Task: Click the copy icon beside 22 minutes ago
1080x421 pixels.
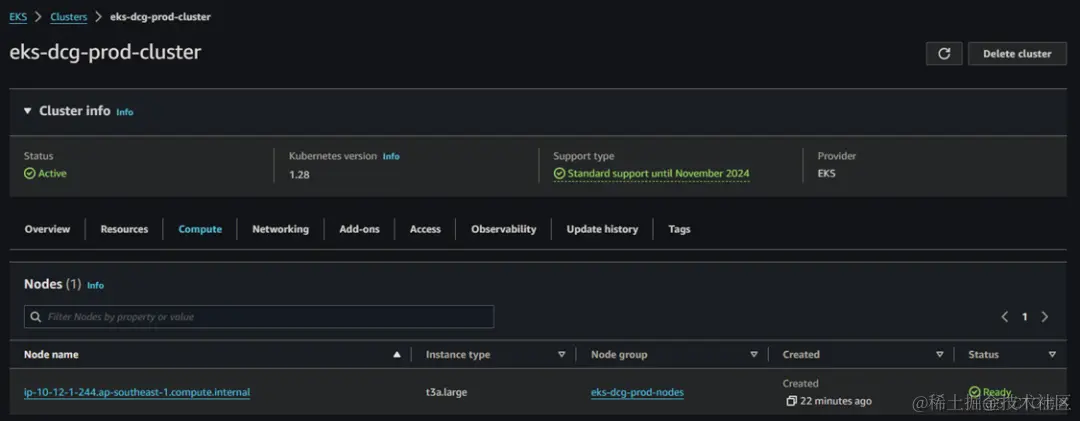Action: tap(791, 401)
